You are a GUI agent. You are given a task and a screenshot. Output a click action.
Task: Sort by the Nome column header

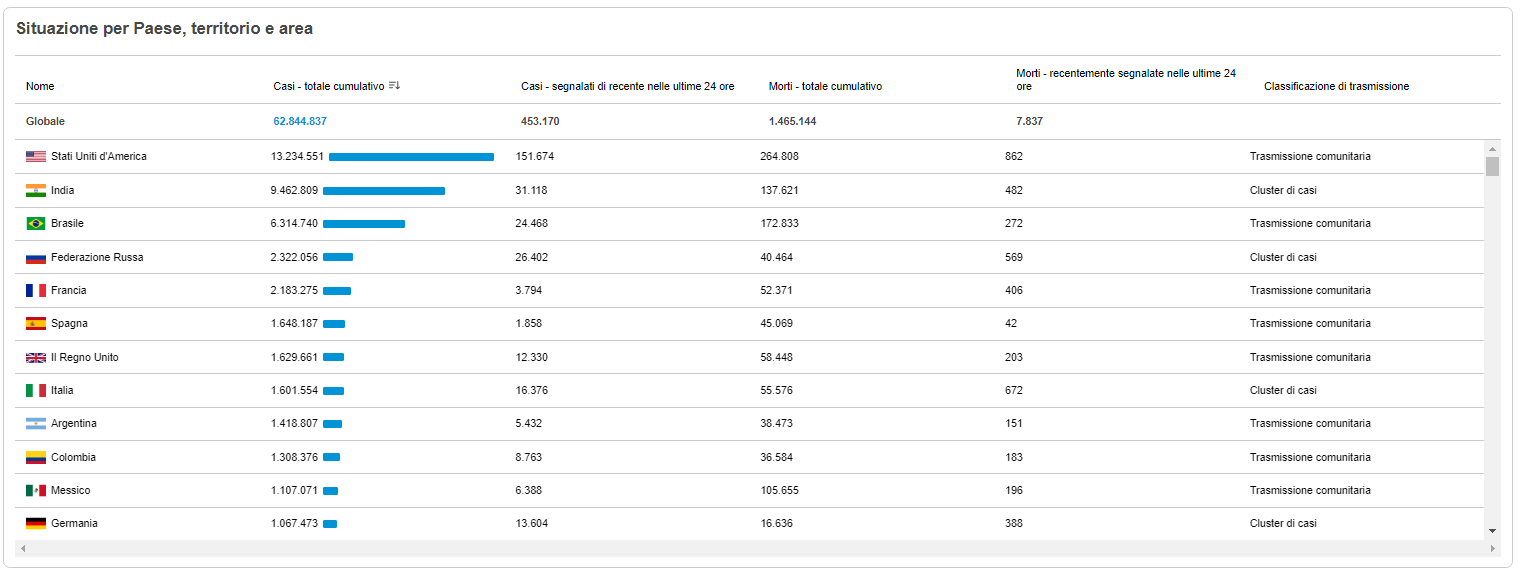pyautogui.click(x=40, y=87)
